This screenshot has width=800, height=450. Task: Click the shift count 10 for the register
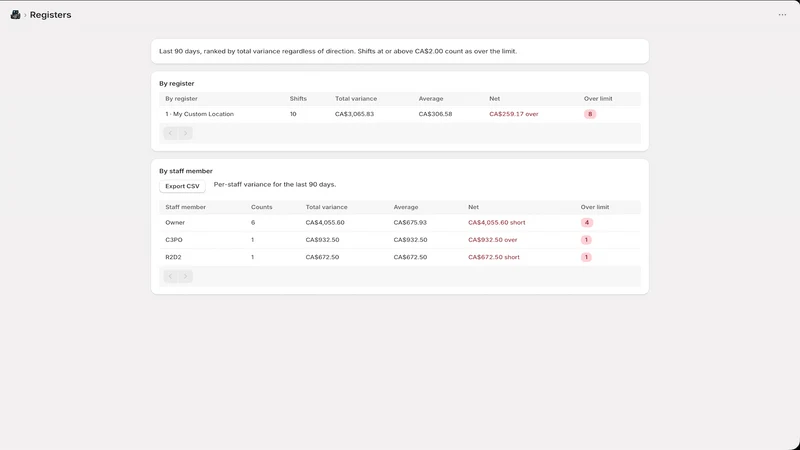point(293,114)
